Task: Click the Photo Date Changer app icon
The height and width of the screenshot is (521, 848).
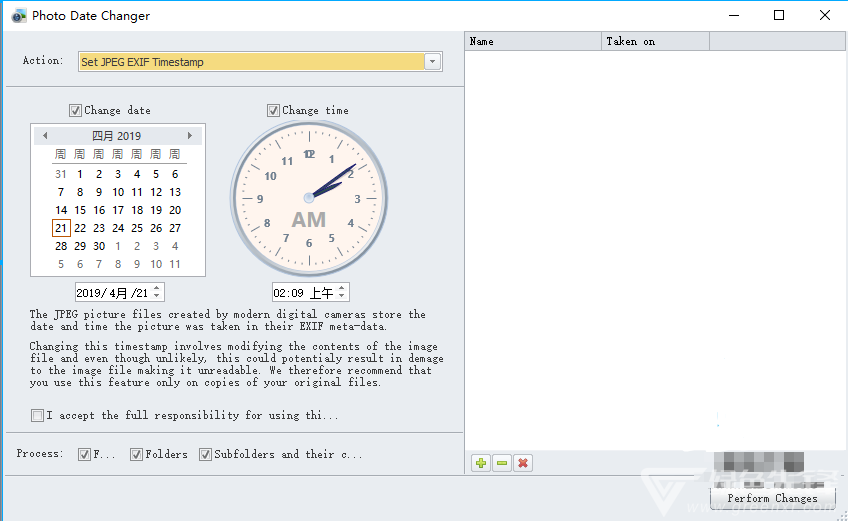Action: (19, 16)
